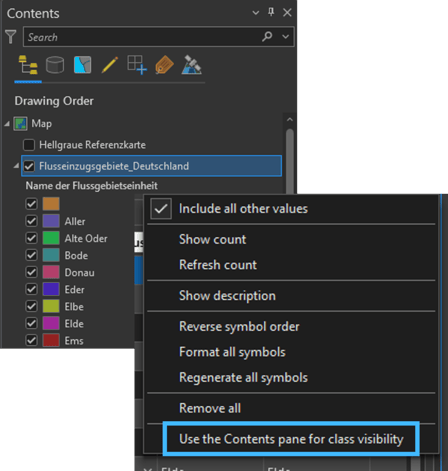Viewport: 448px width, 471px height.
Task: Click the orange unnamed class swatch
Action: [51, 204]
